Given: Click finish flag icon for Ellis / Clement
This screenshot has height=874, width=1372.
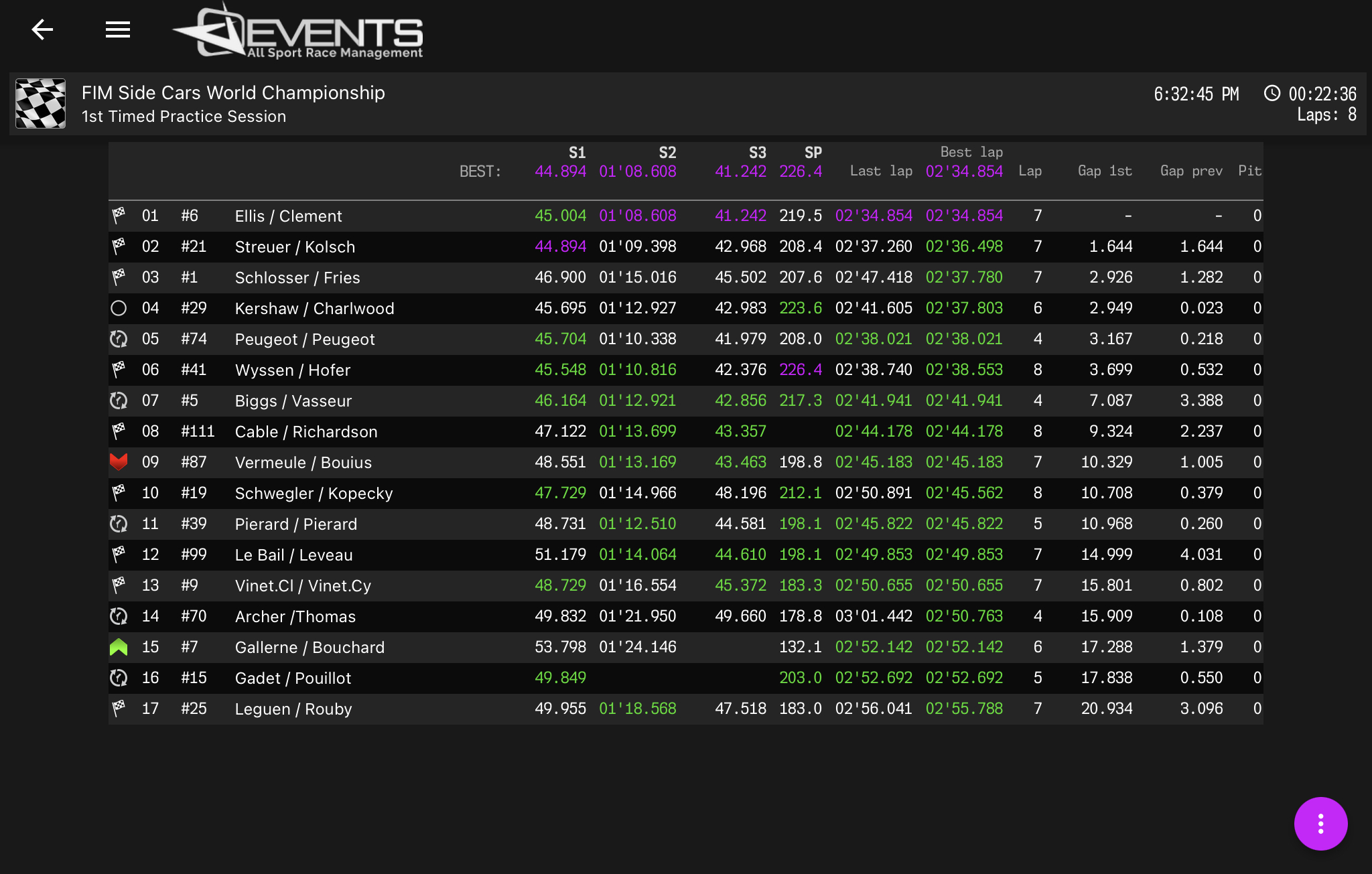Looking at the screenshot, I should coord(119,216).
